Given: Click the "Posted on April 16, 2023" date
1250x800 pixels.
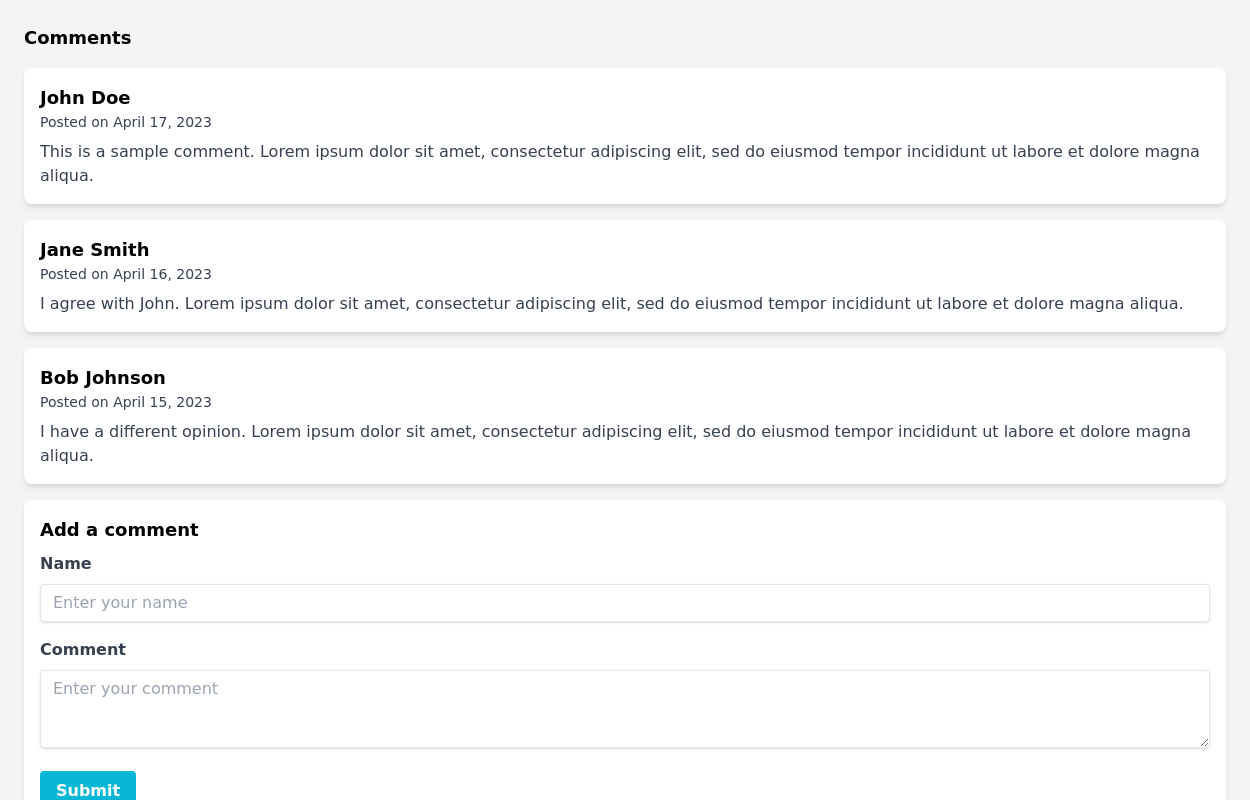Looking at the screenshot, I should coord(126,275).
